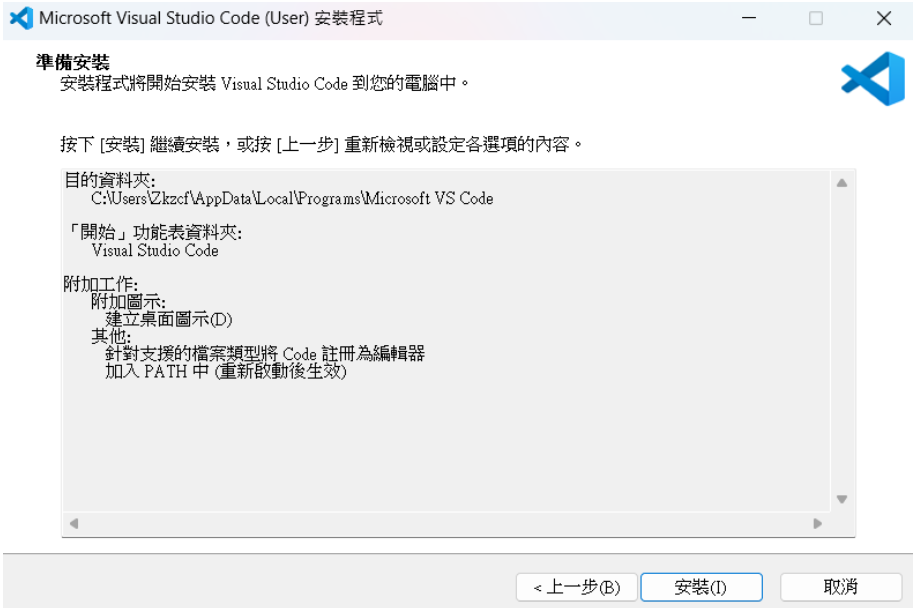
Task: Click the 附加工作 heading line
Action: coord(101,284)
